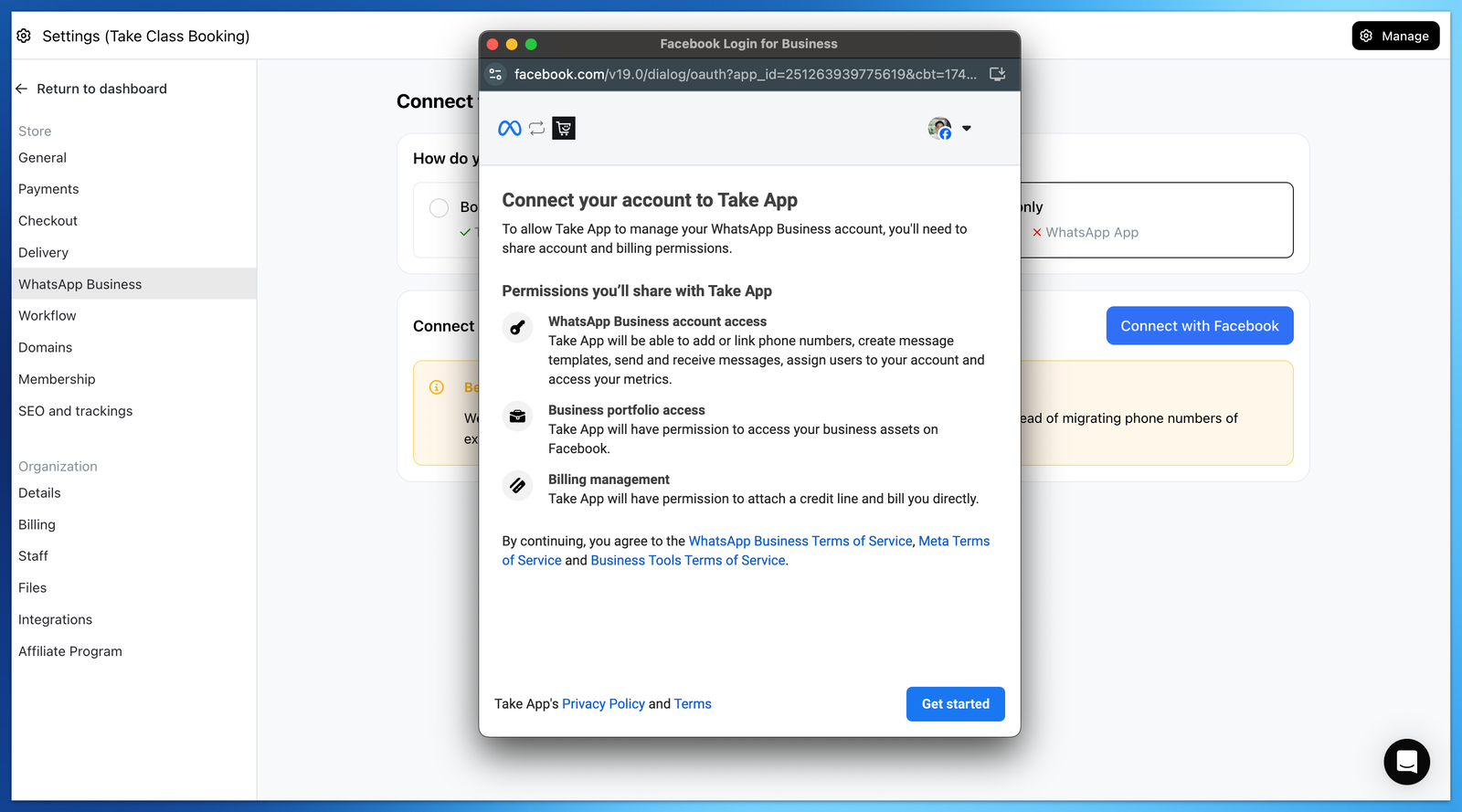The height and width of the screenshot is (812, 1462).
Task: Click the site info icon in address bar
Action: tap(495, 74)
